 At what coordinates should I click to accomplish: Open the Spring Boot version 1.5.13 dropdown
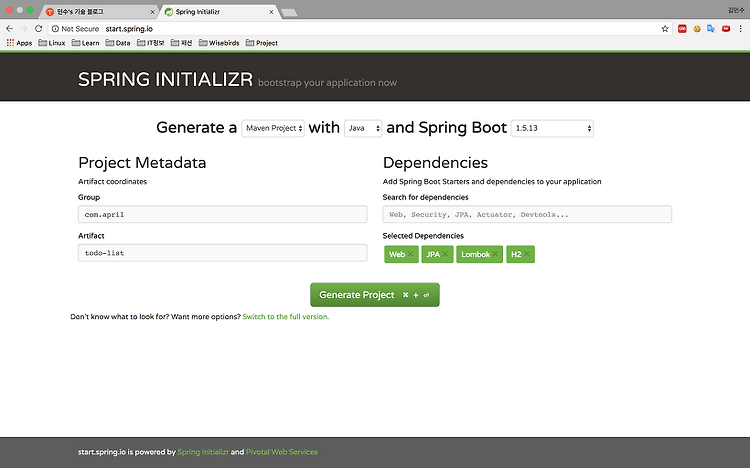pos(552,128)
